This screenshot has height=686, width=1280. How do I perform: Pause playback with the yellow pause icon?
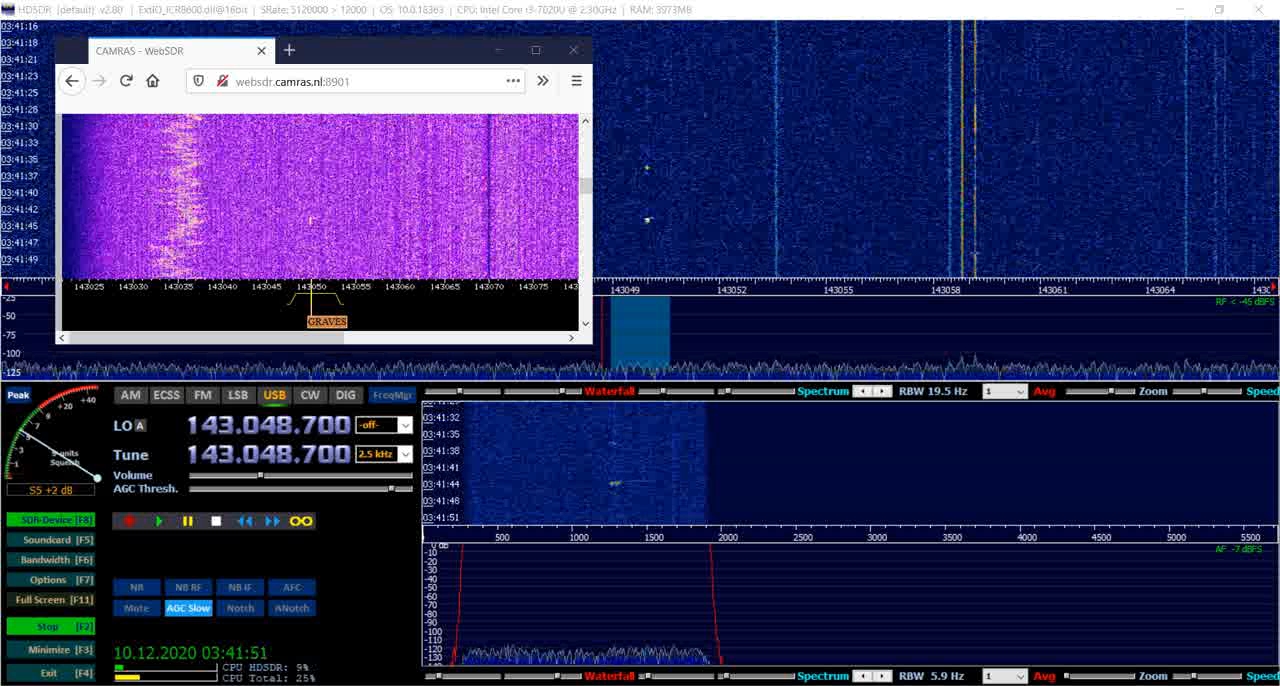click(x=187, y=521)
